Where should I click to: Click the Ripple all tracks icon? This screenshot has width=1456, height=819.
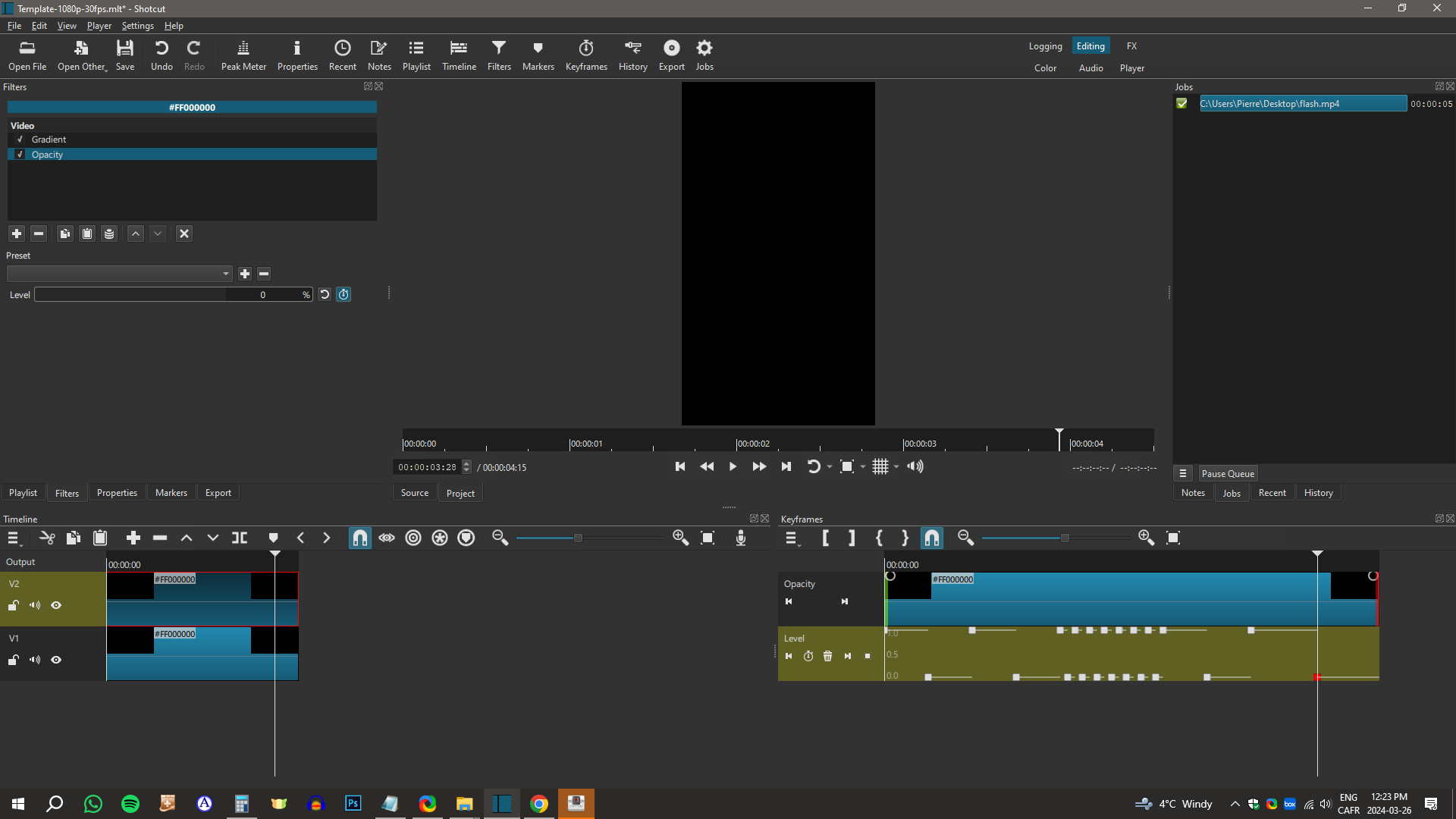point(440,538)
